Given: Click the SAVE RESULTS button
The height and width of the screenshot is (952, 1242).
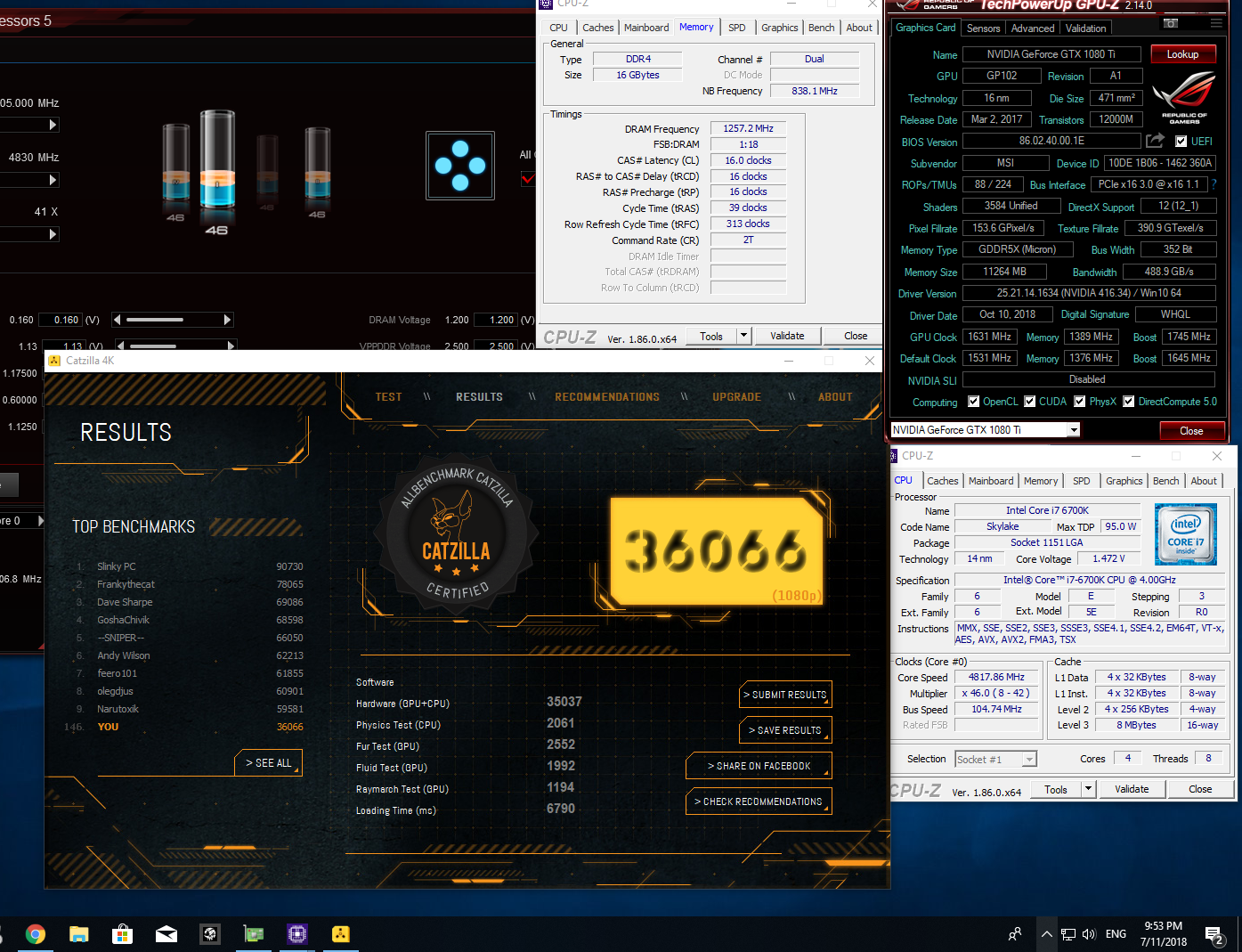Looking at the screenshot, I should click(785, 730).
